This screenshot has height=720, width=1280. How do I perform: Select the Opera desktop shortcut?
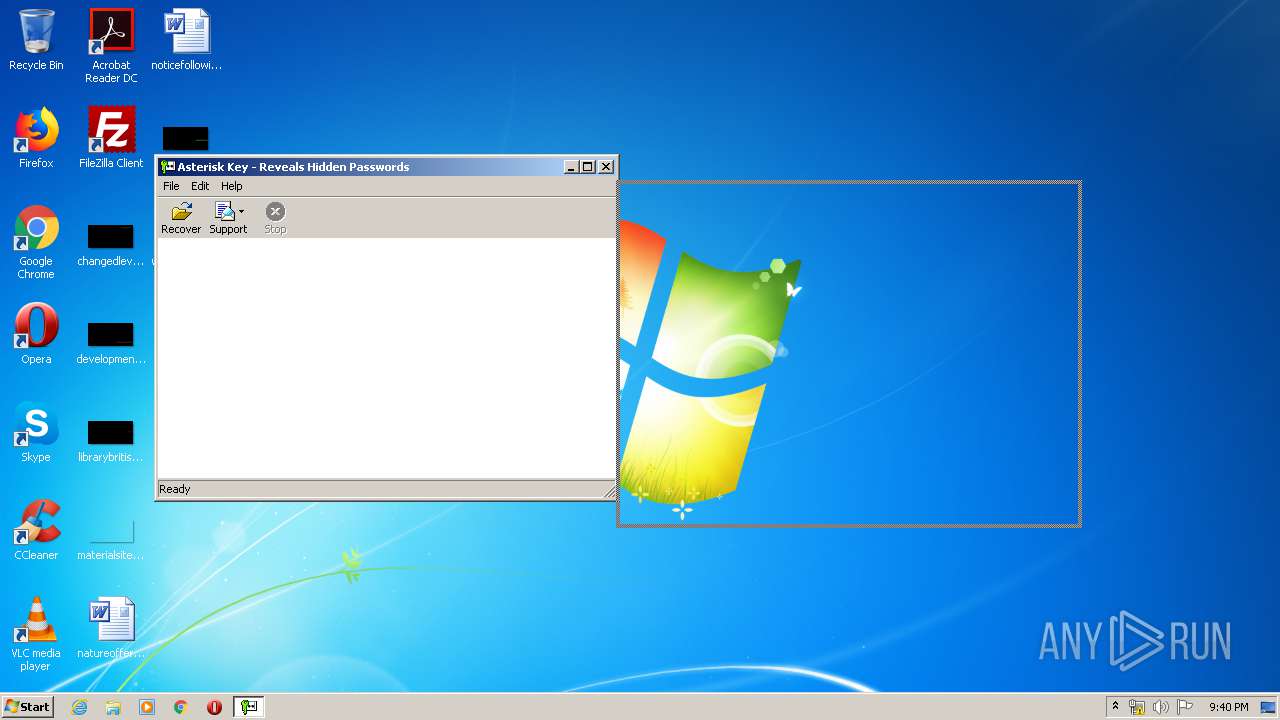36,334
